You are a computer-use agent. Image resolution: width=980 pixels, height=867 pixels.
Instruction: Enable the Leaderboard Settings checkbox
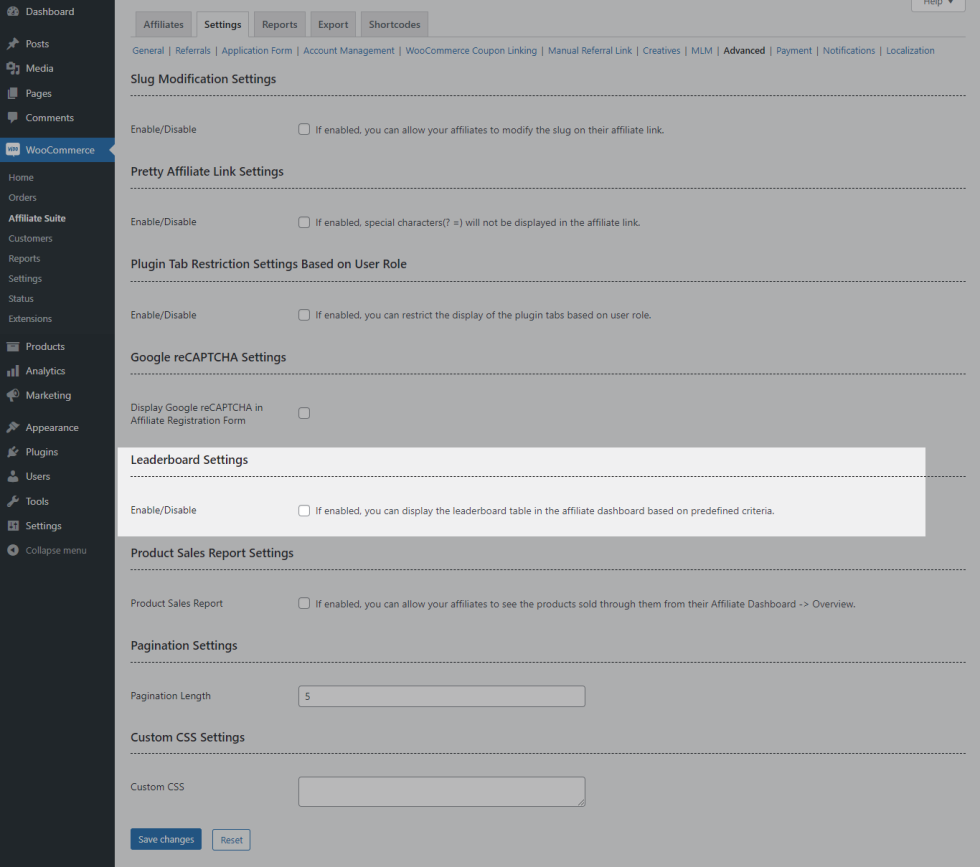[304, 511]
